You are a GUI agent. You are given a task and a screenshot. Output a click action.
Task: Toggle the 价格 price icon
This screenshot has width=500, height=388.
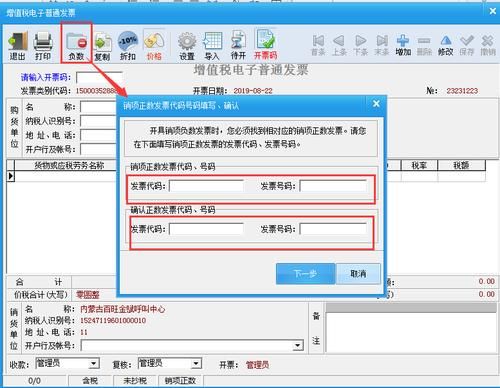click(154, 46)
